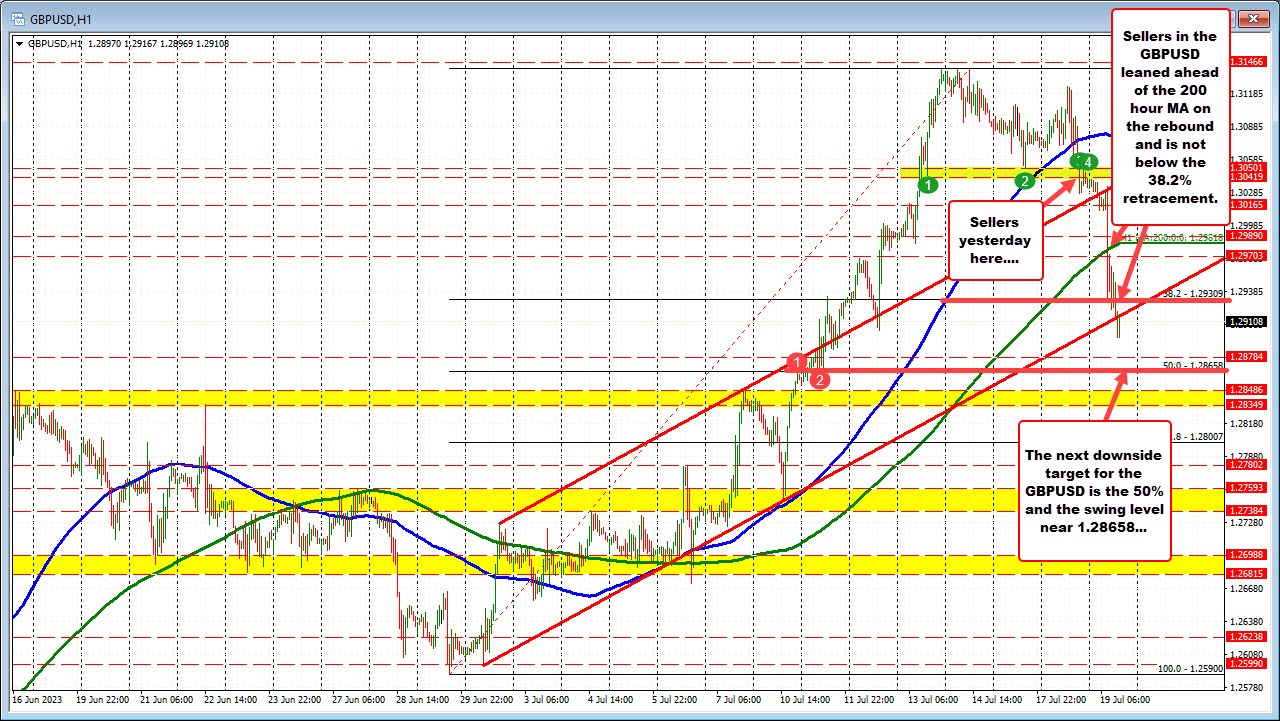This screenshot has height=721, width=1280.
Task: Click the 1.28007 Fibonacci level label
Action: tap(1199, 437)
